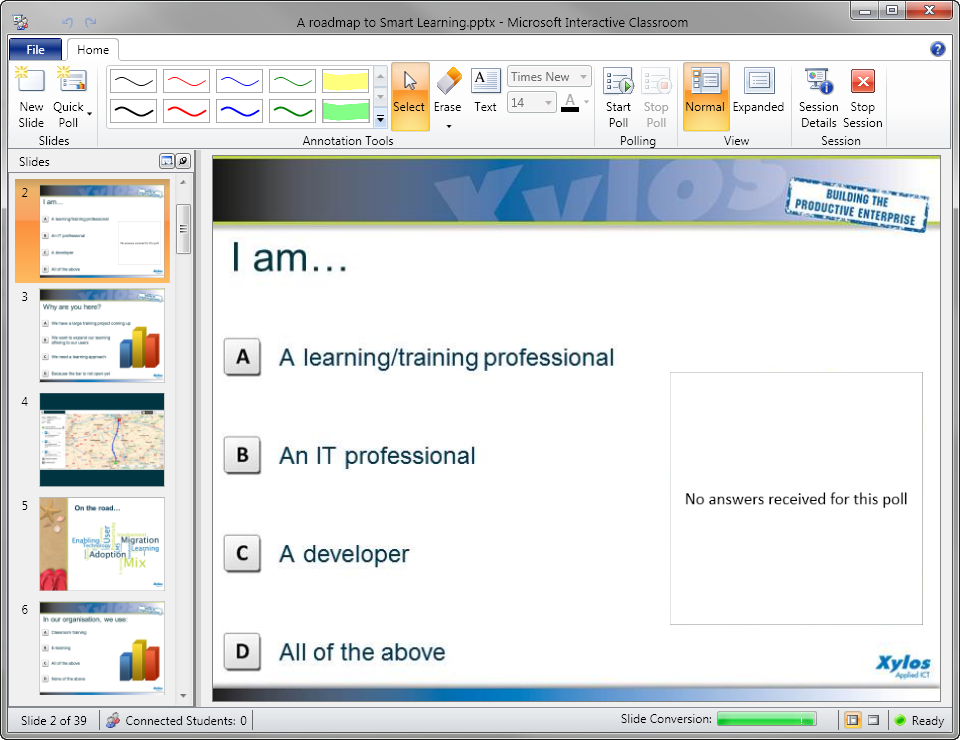Viewport: 960px width, 740px height.
Task: Click the slides panel scroll-up arrow
Action: pos(183,182)
